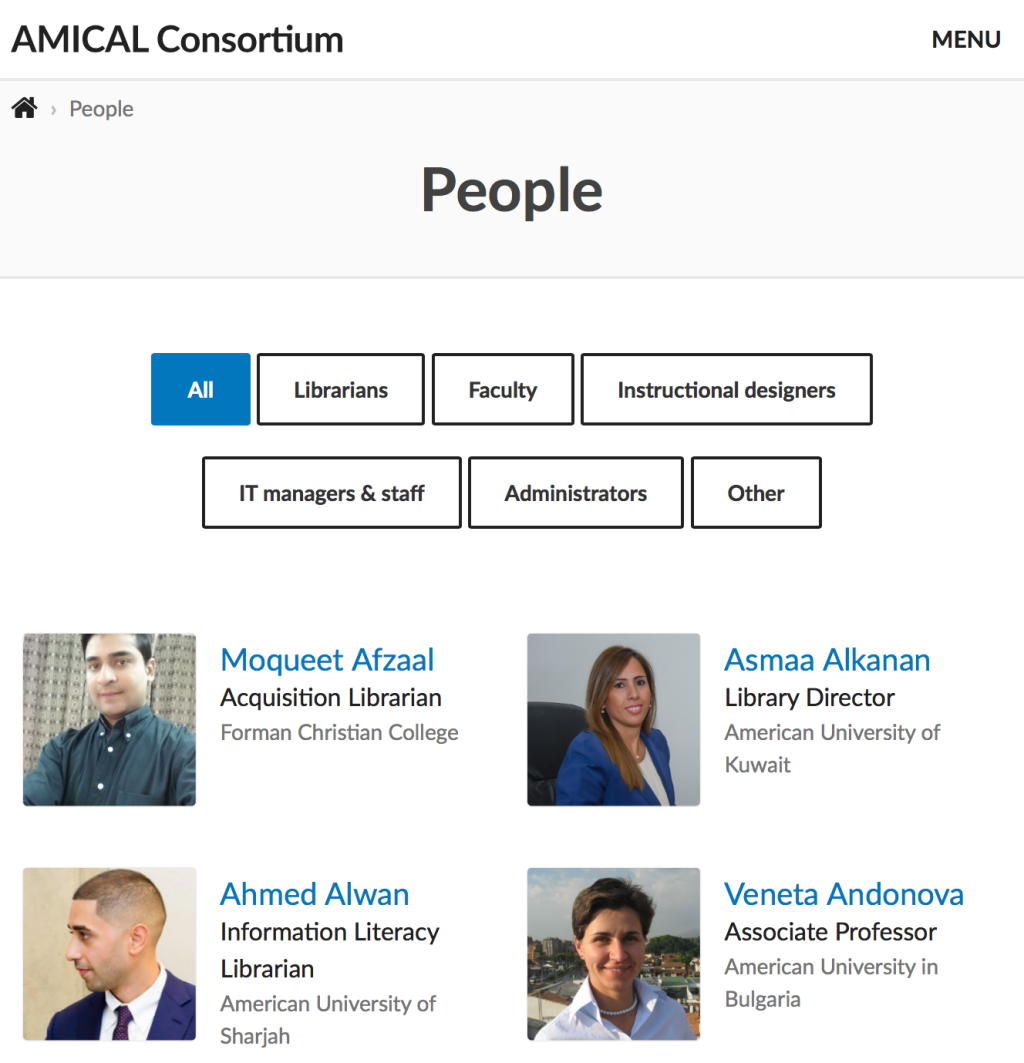Open Asmaa Alkanan's profile link

[827, 660]
